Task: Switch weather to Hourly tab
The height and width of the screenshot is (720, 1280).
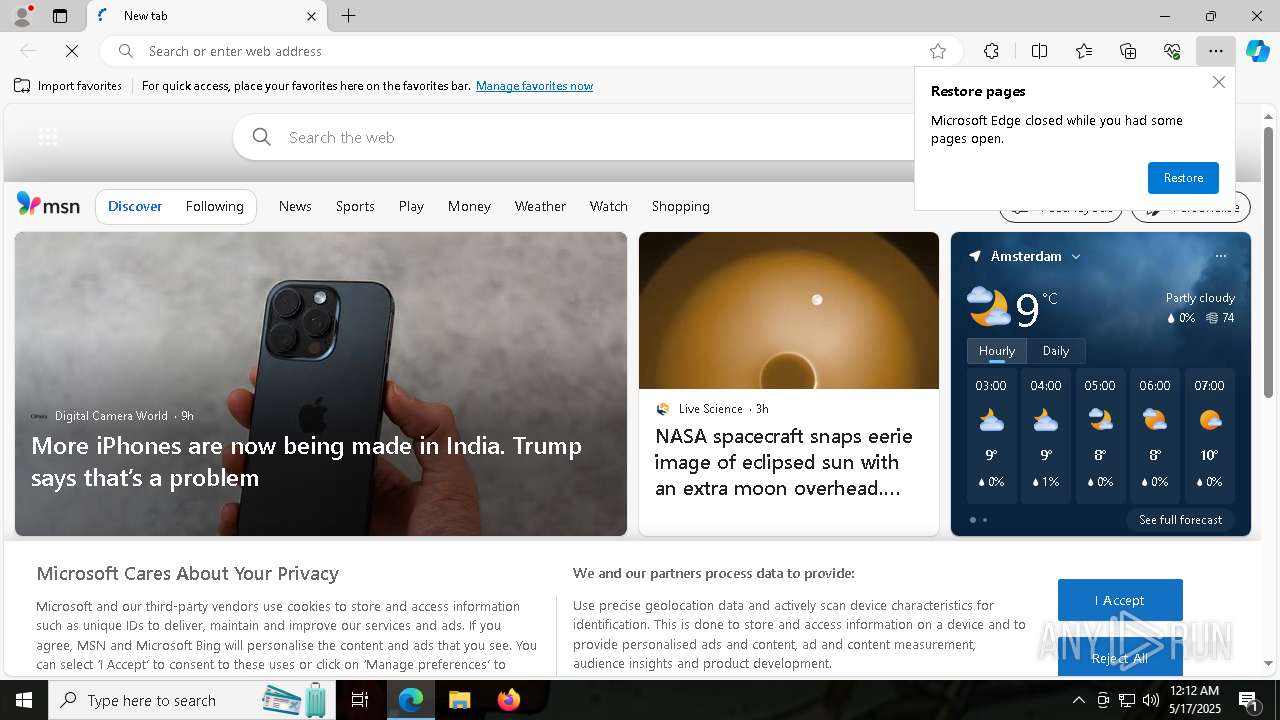Action: 997,351
